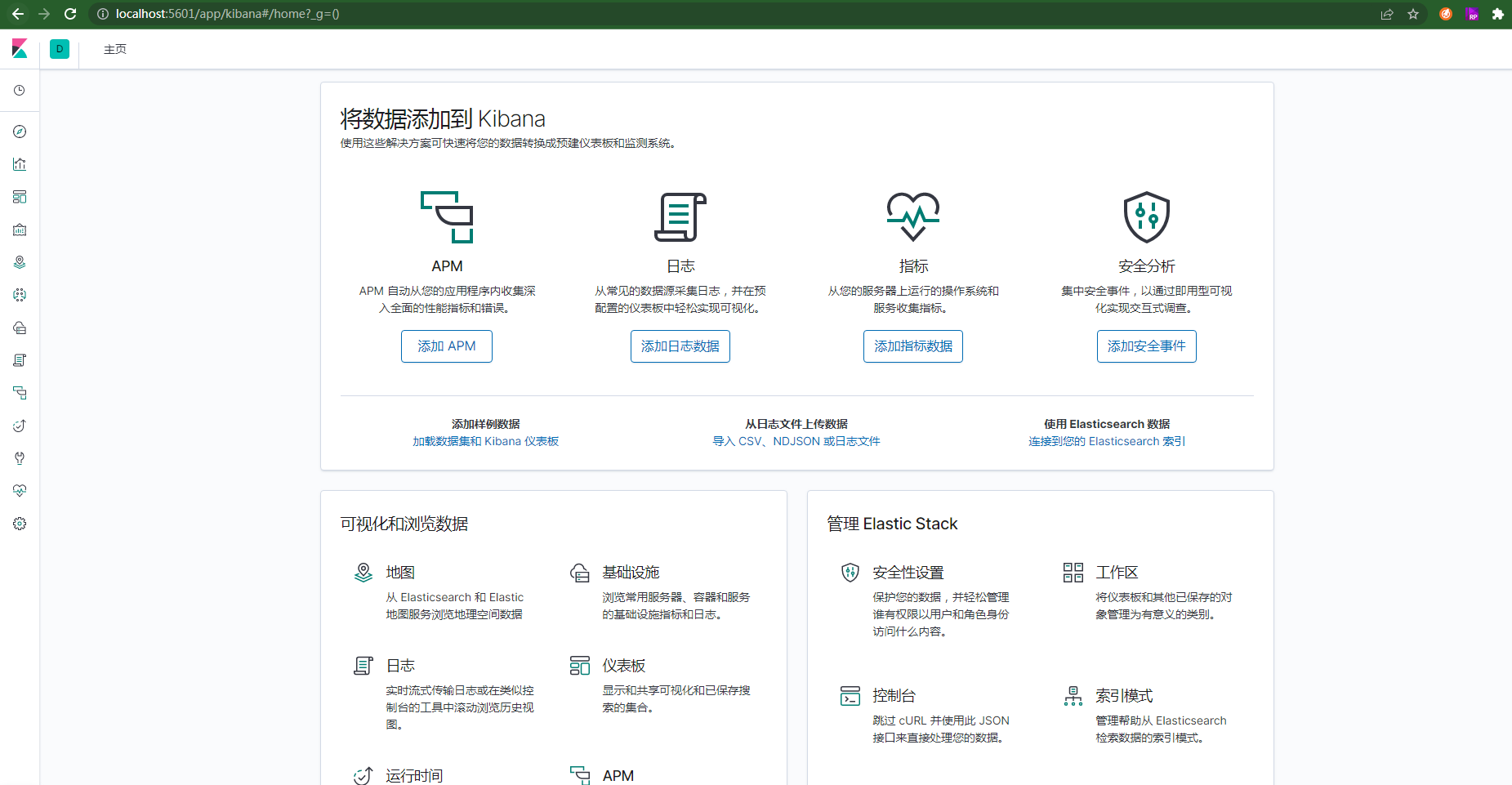Click the 索引模式 icon
This screenshot has width=1512, height=785.
click(x=1073, y=696)
